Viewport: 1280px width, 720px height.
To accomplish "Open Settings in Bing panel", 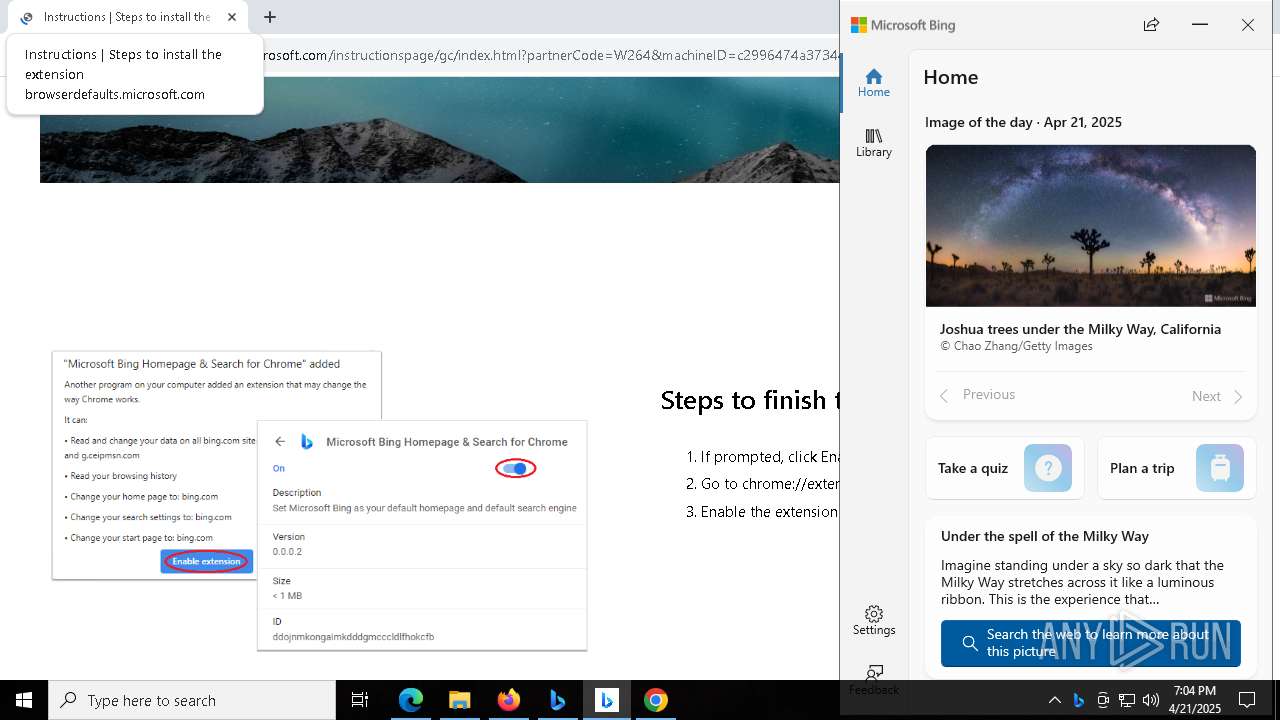I will tap(873, 620).
